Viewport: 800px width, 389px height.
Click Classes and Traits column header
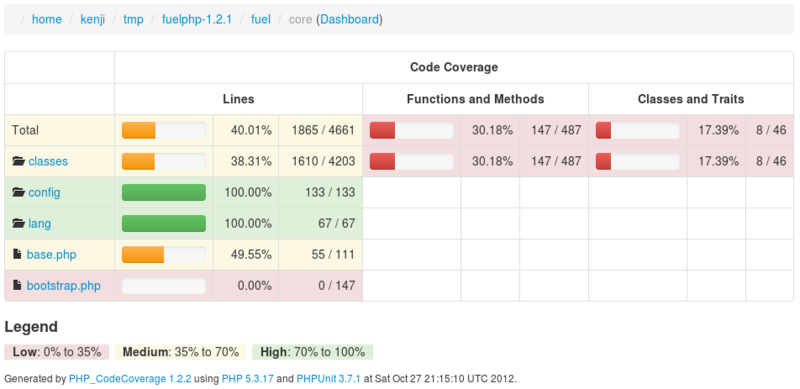pos(691,99)
